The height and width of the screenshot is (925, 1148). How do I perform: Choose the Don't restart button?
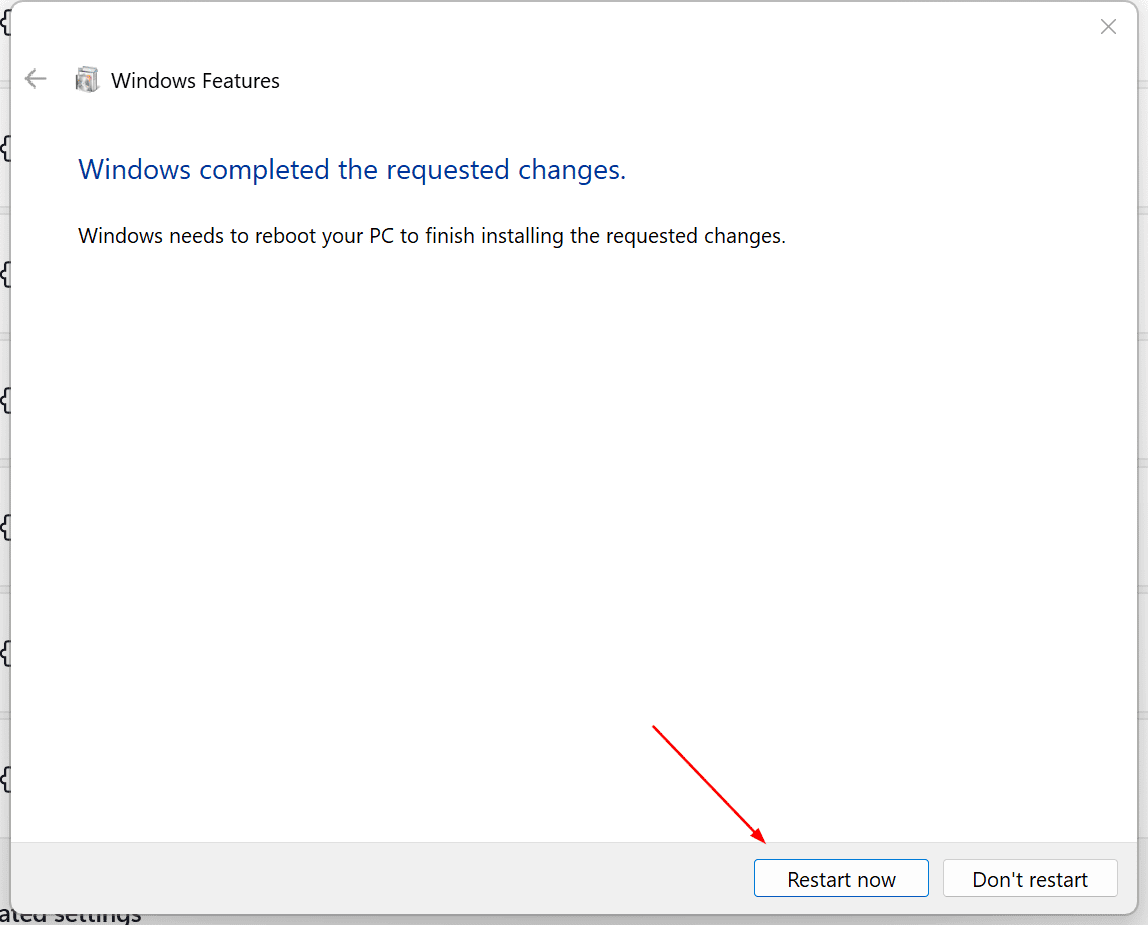pos(1030,879)
